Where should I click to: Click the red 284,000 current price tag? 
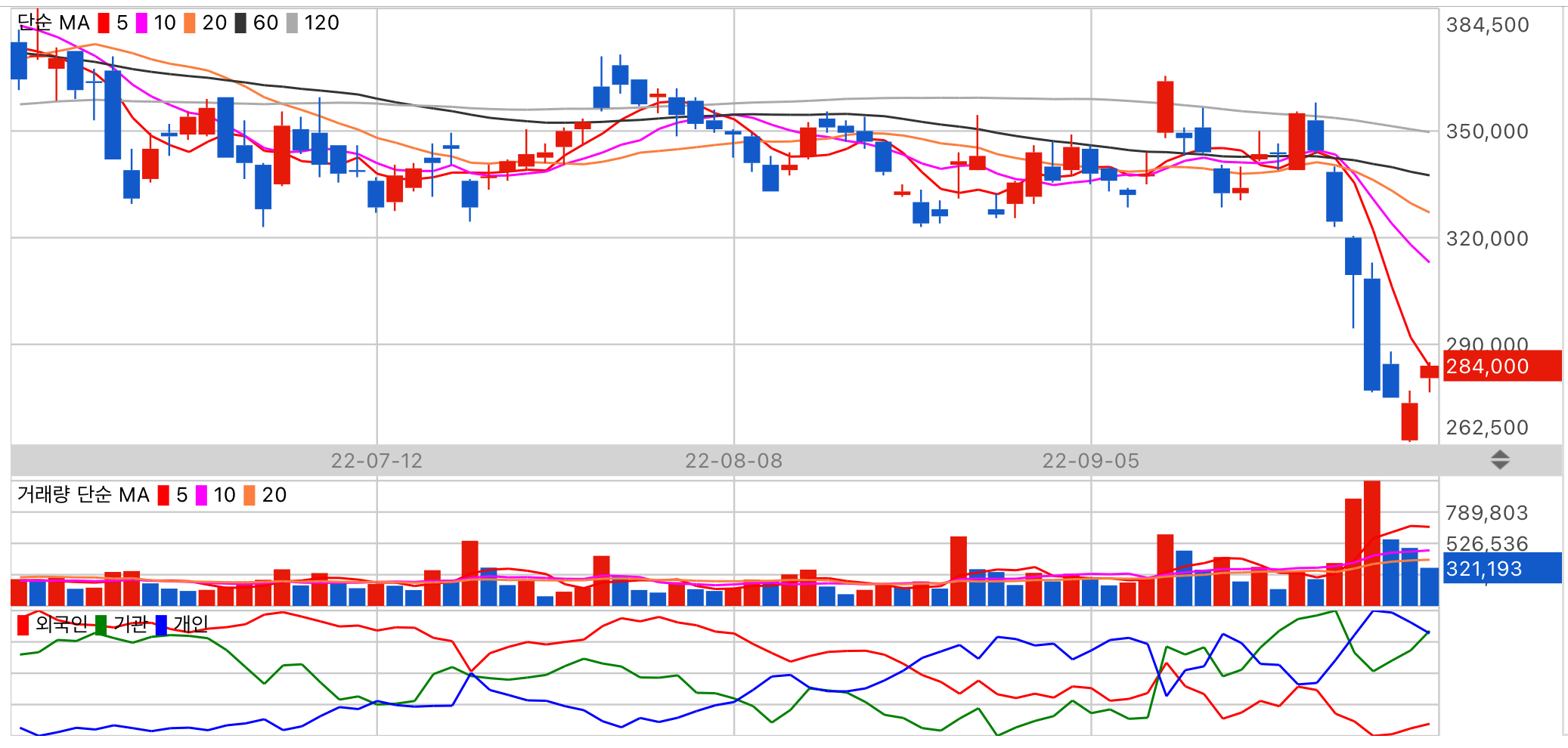coord(1501,366)
